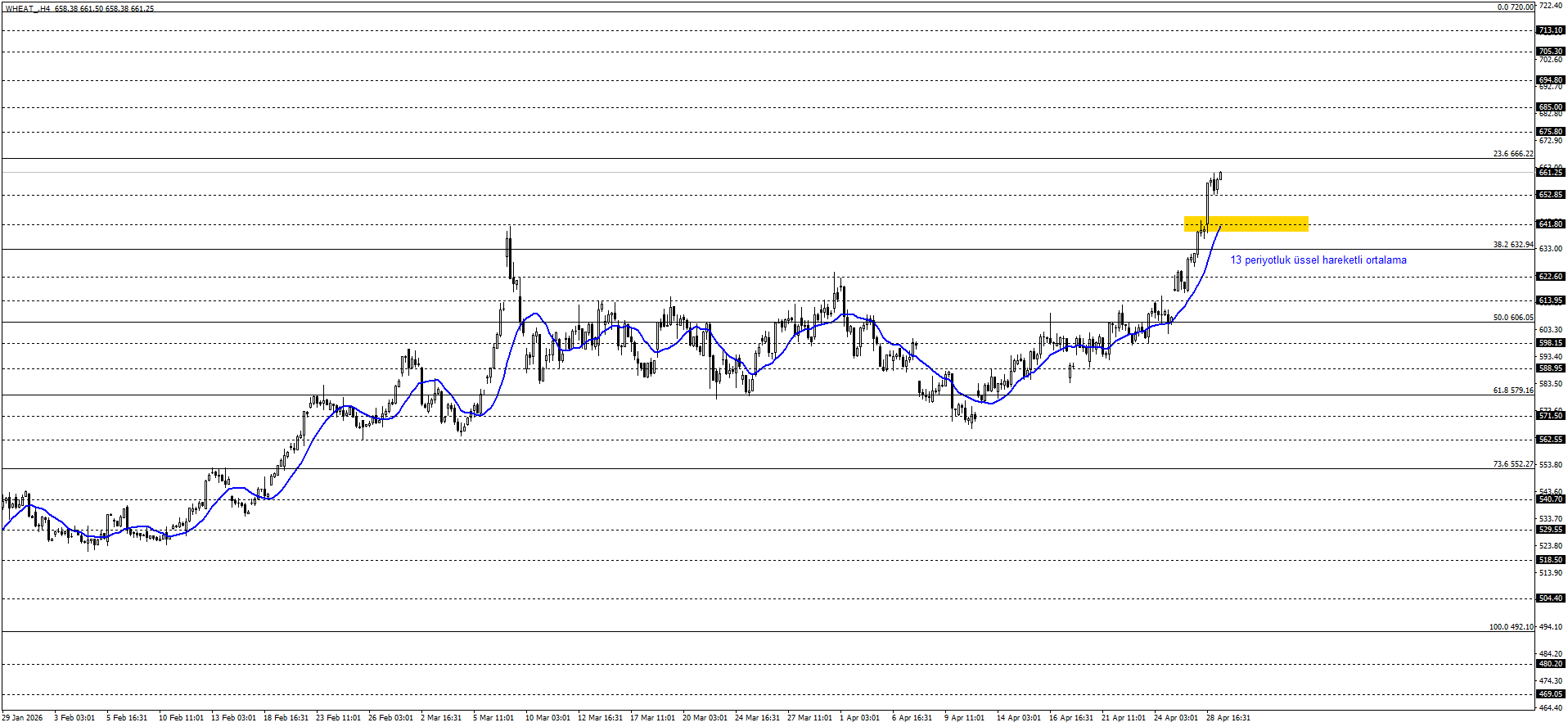Click the 613.95 price level tag
This screenshot has width=1568, height=727.
1551,300
